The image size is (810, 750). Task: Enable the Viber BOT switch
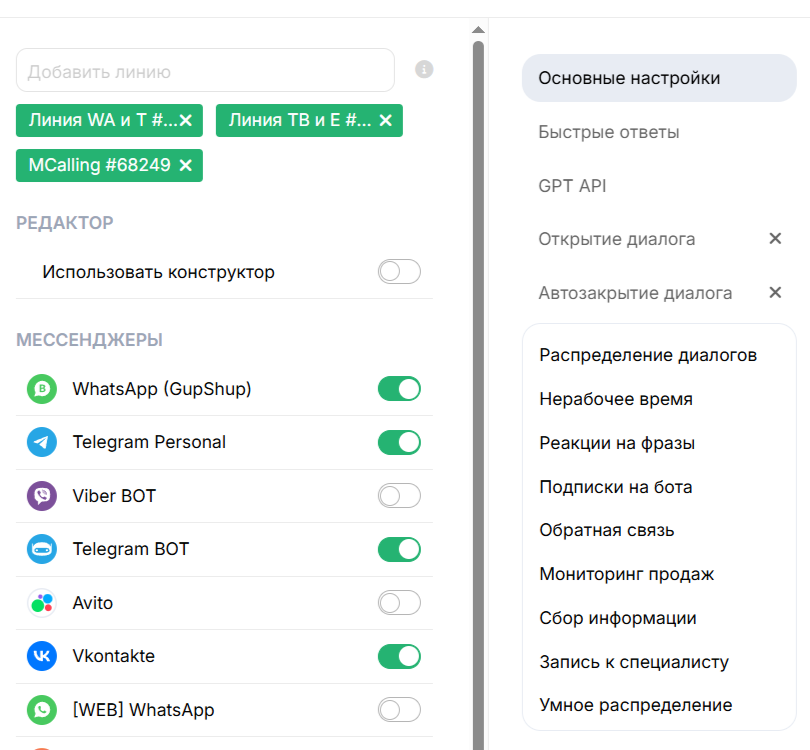tap(399, 496)
